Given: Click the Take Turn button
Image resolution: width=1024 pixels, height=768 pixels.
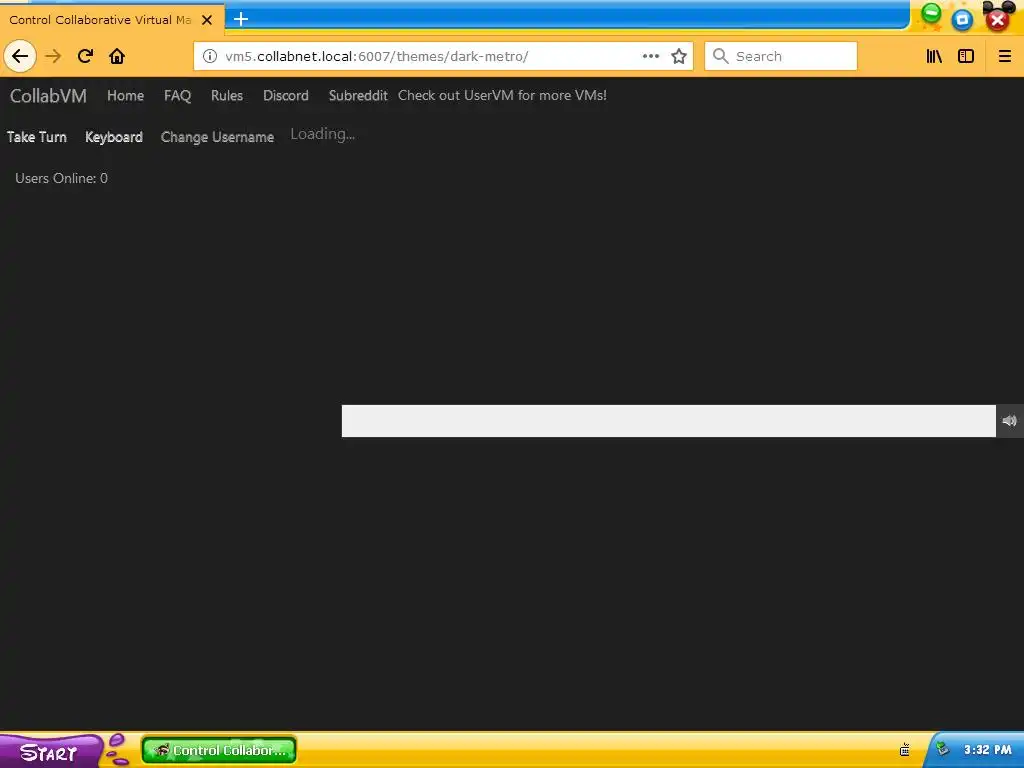Looking at the screenshot, I should coord(37,137).
